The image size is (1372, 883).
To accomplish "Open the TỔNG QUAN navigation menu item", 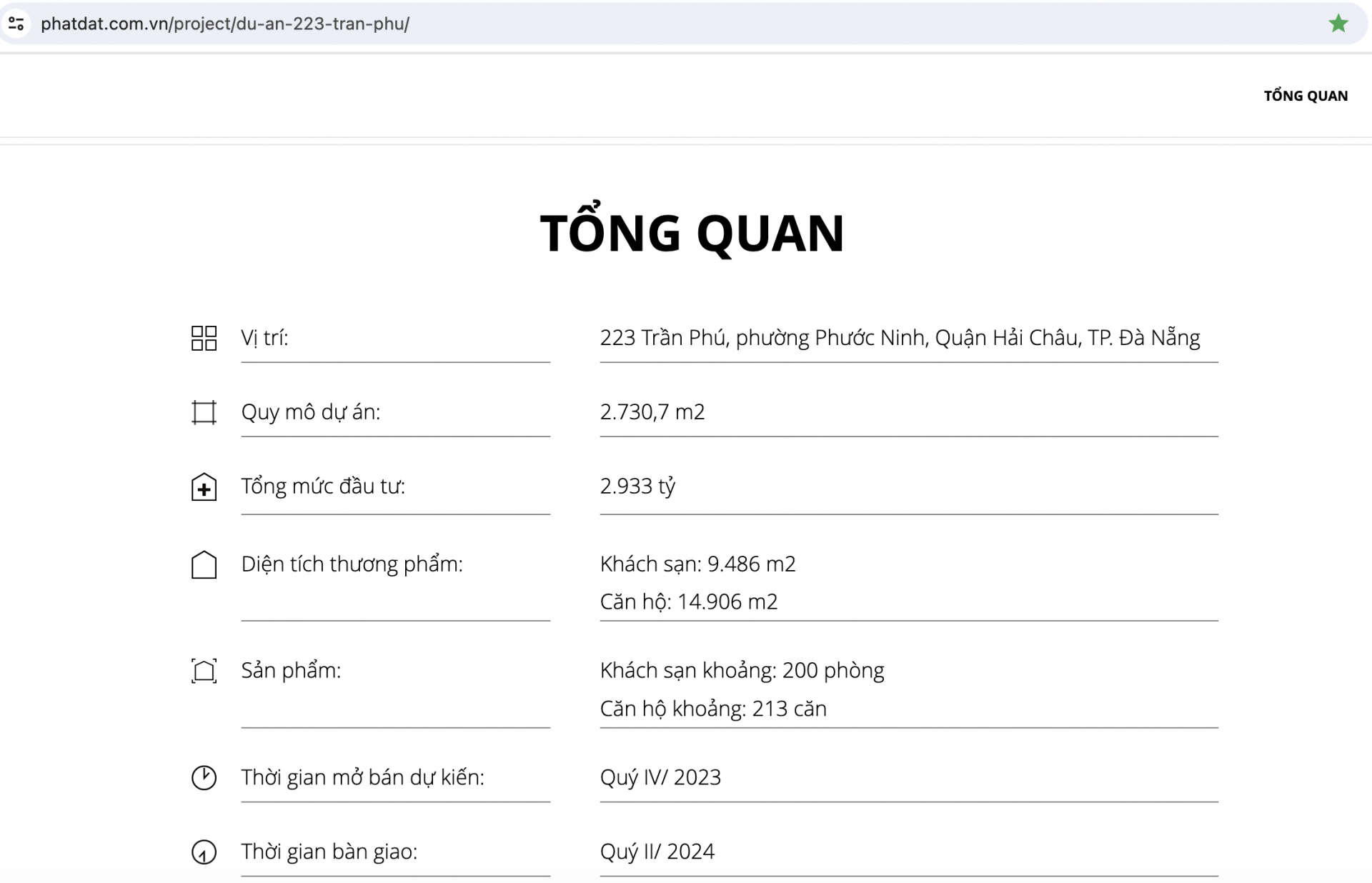I will [x=1306, y=95].
